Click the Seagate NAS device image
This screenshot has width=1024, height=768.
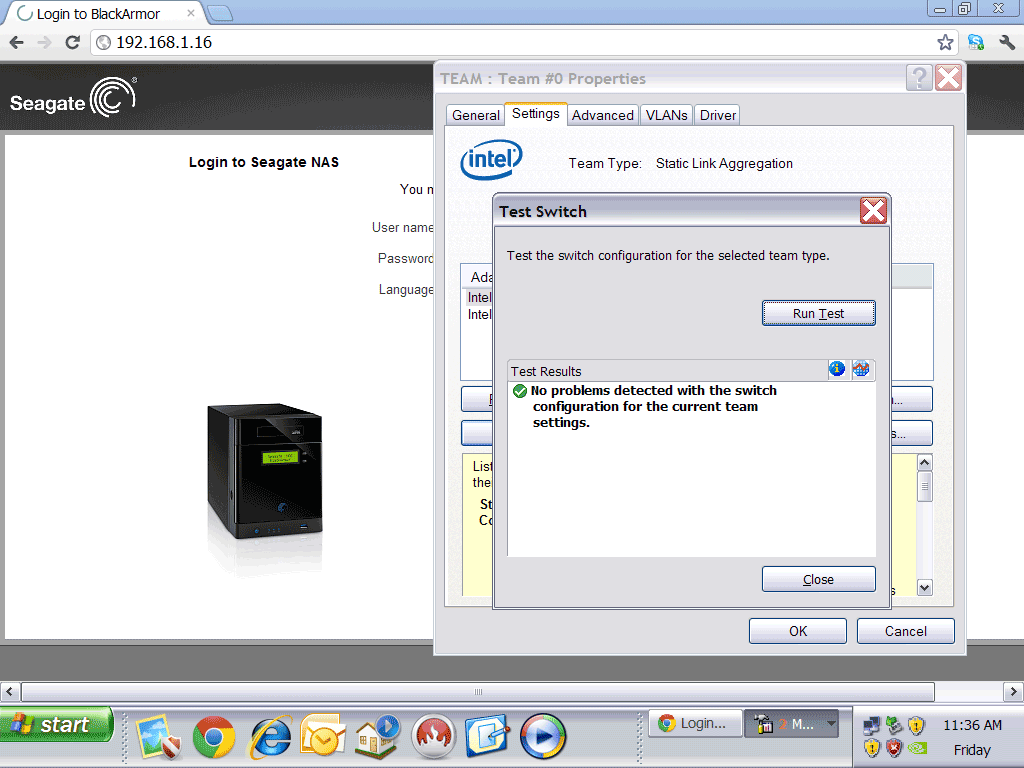pyautogui.click(x=264, y=472)
